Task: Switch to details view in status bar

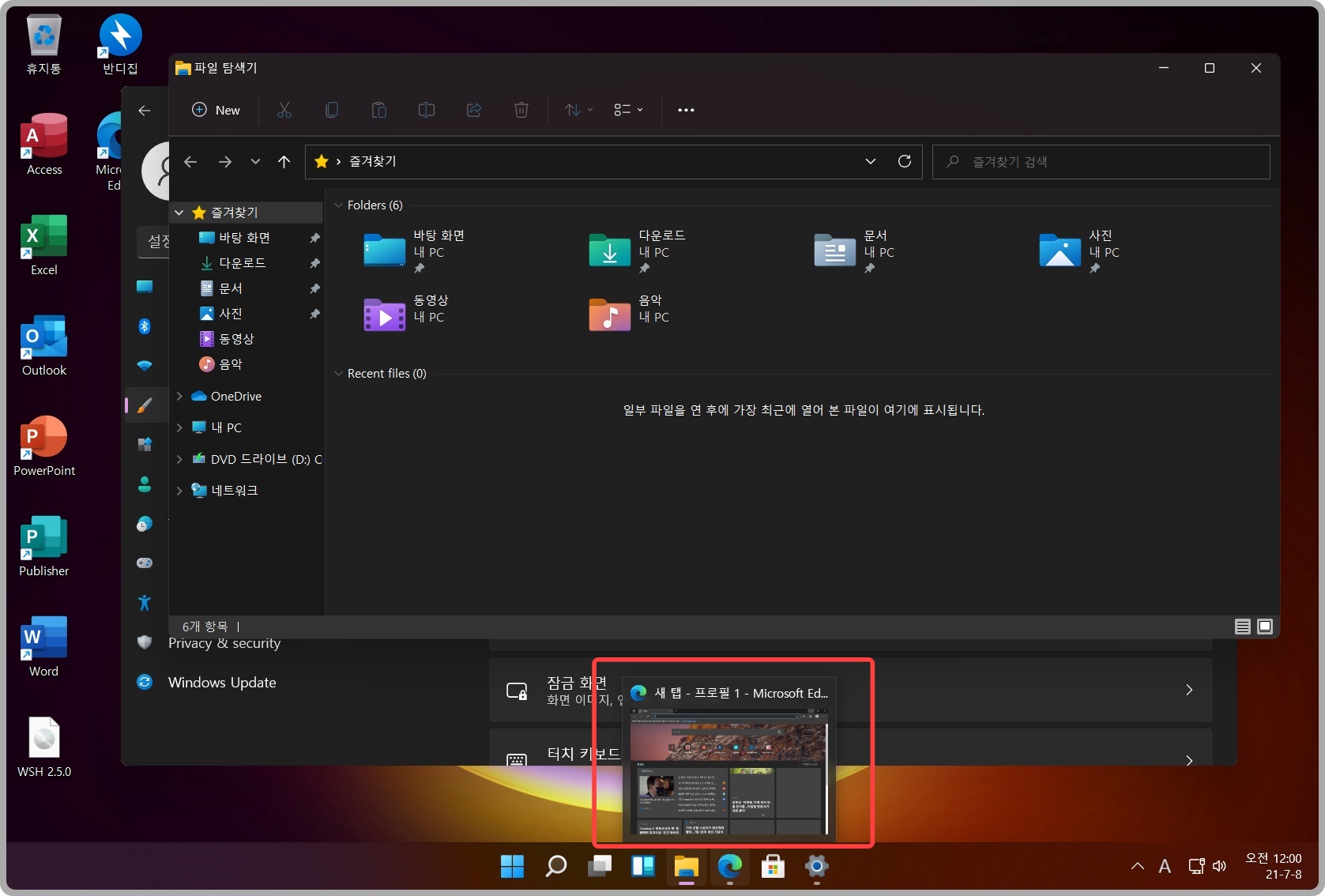Action: (1242, 627)
